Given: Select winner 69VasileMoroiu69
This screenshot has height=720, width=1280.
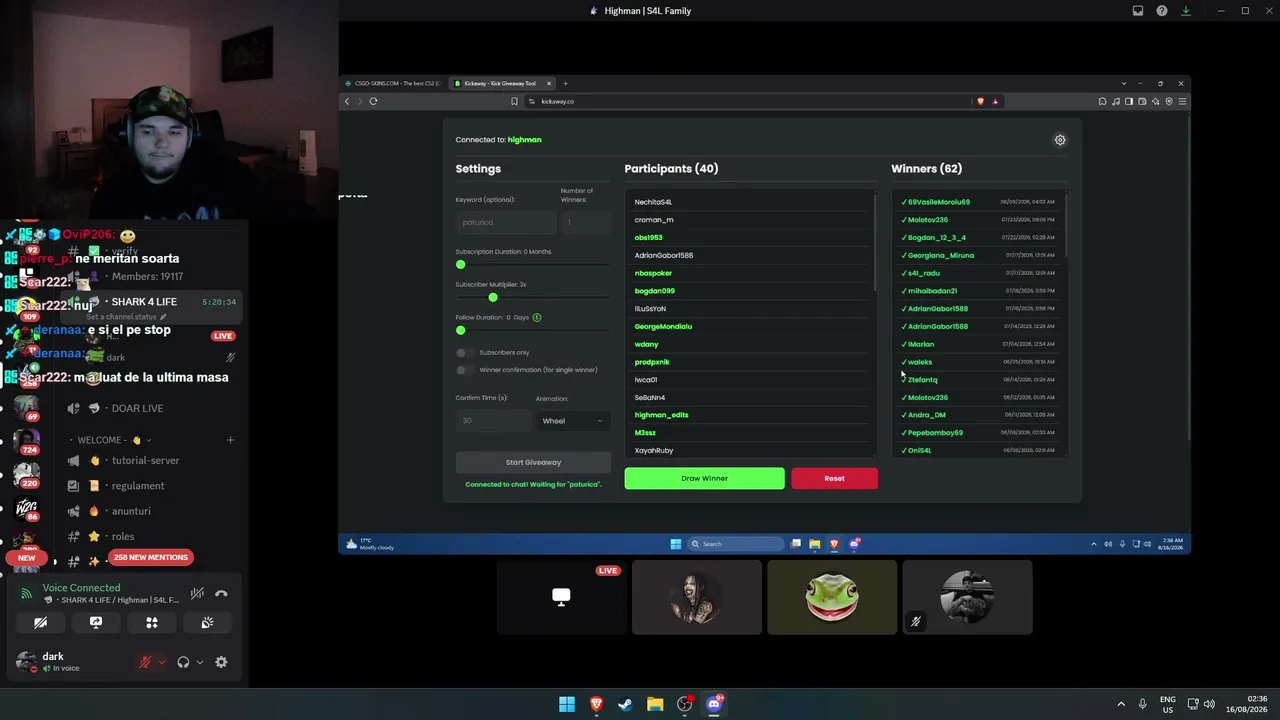Looking at the screenshot, I should tap(938, 202).
